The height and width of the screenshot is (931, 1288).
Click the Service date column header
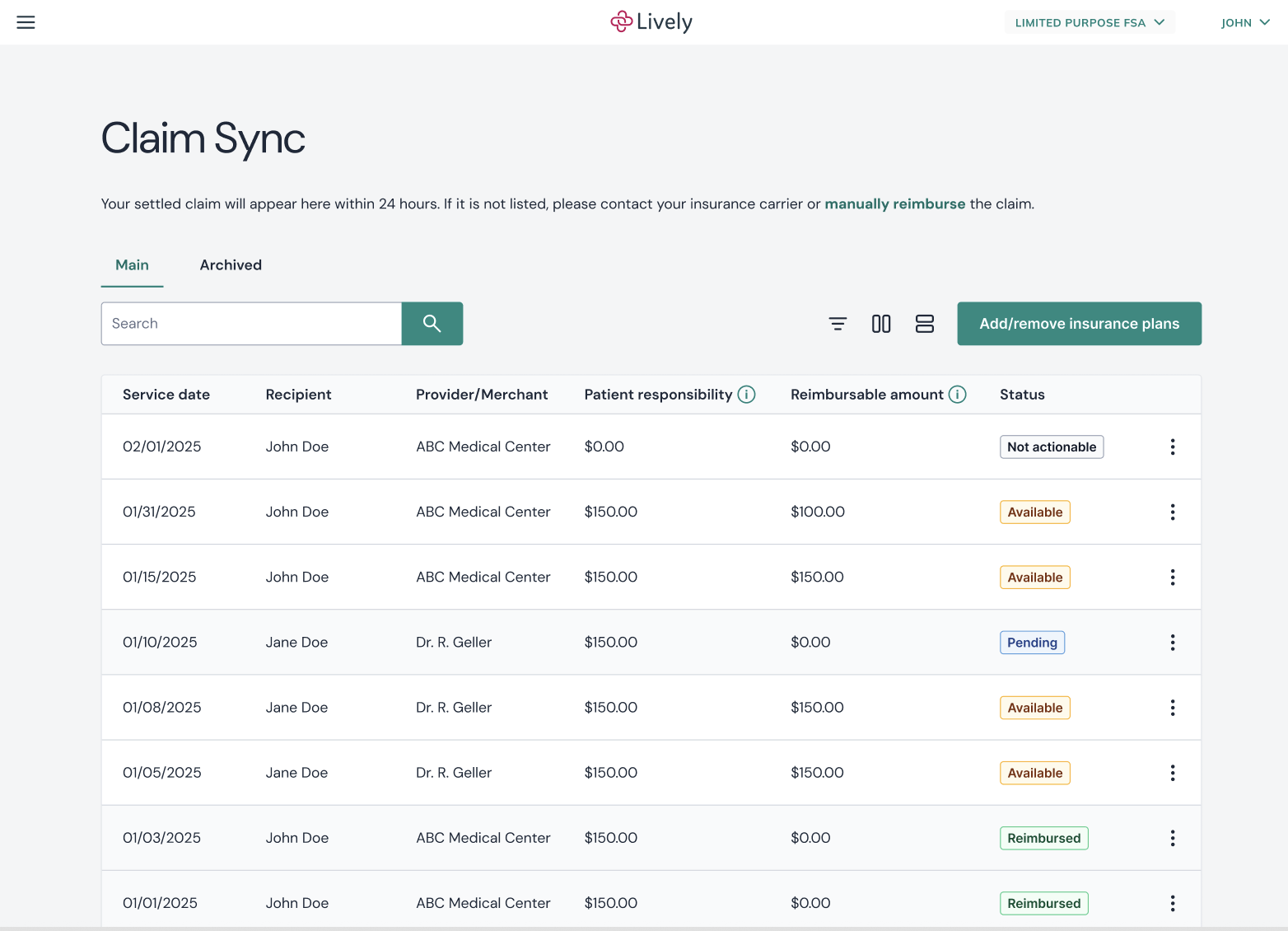coord(166,395)
